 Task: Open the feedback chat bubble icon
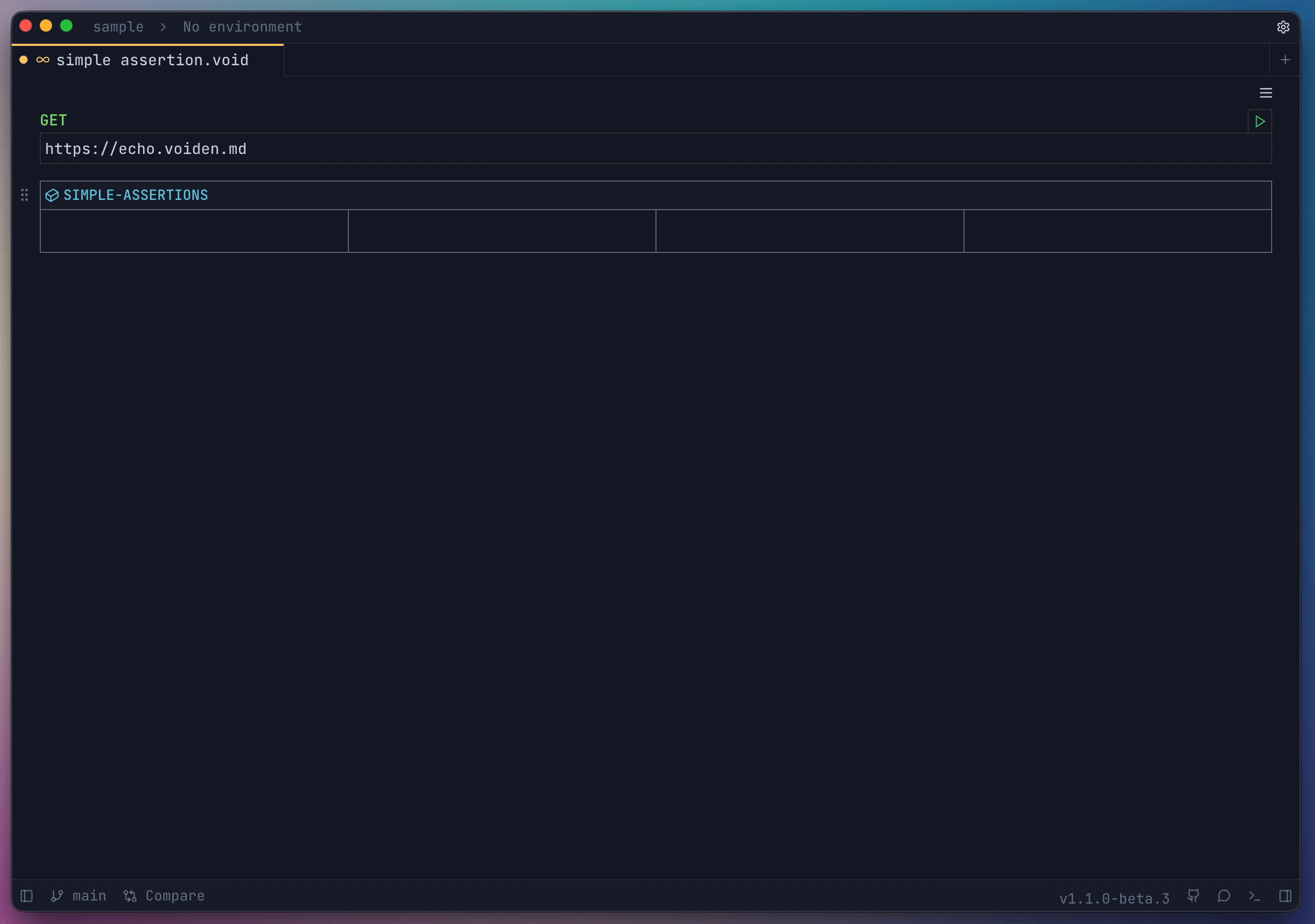point(1224,896)
